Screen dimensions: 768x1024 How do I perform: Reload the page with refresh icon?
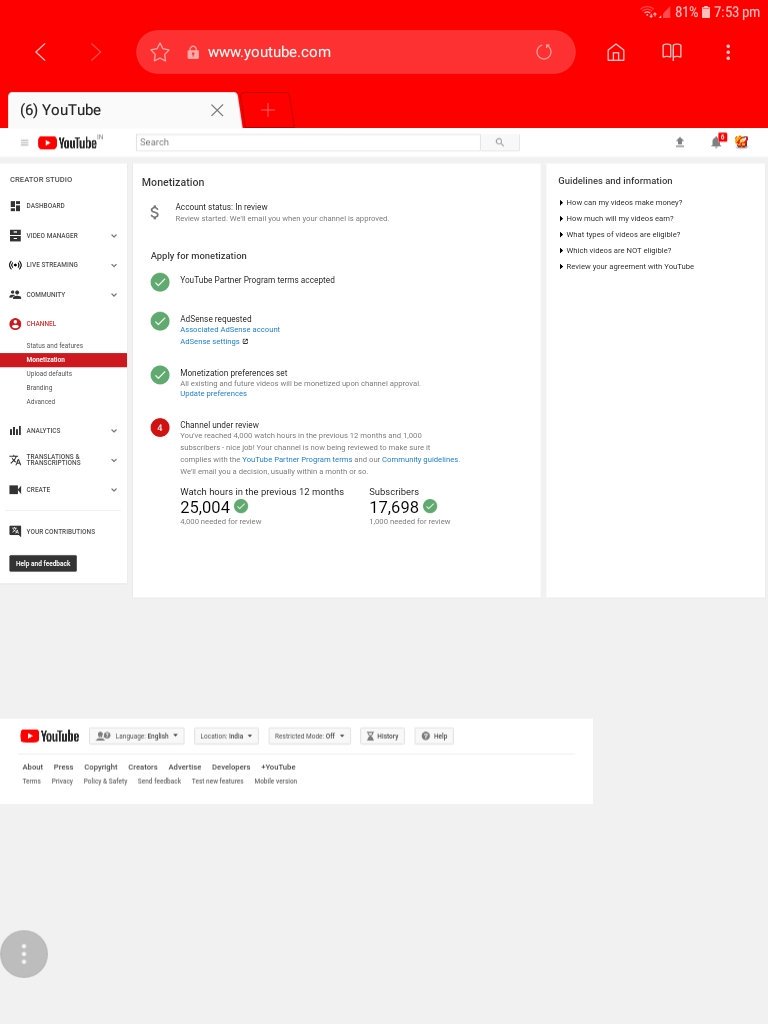pos(544,52)
